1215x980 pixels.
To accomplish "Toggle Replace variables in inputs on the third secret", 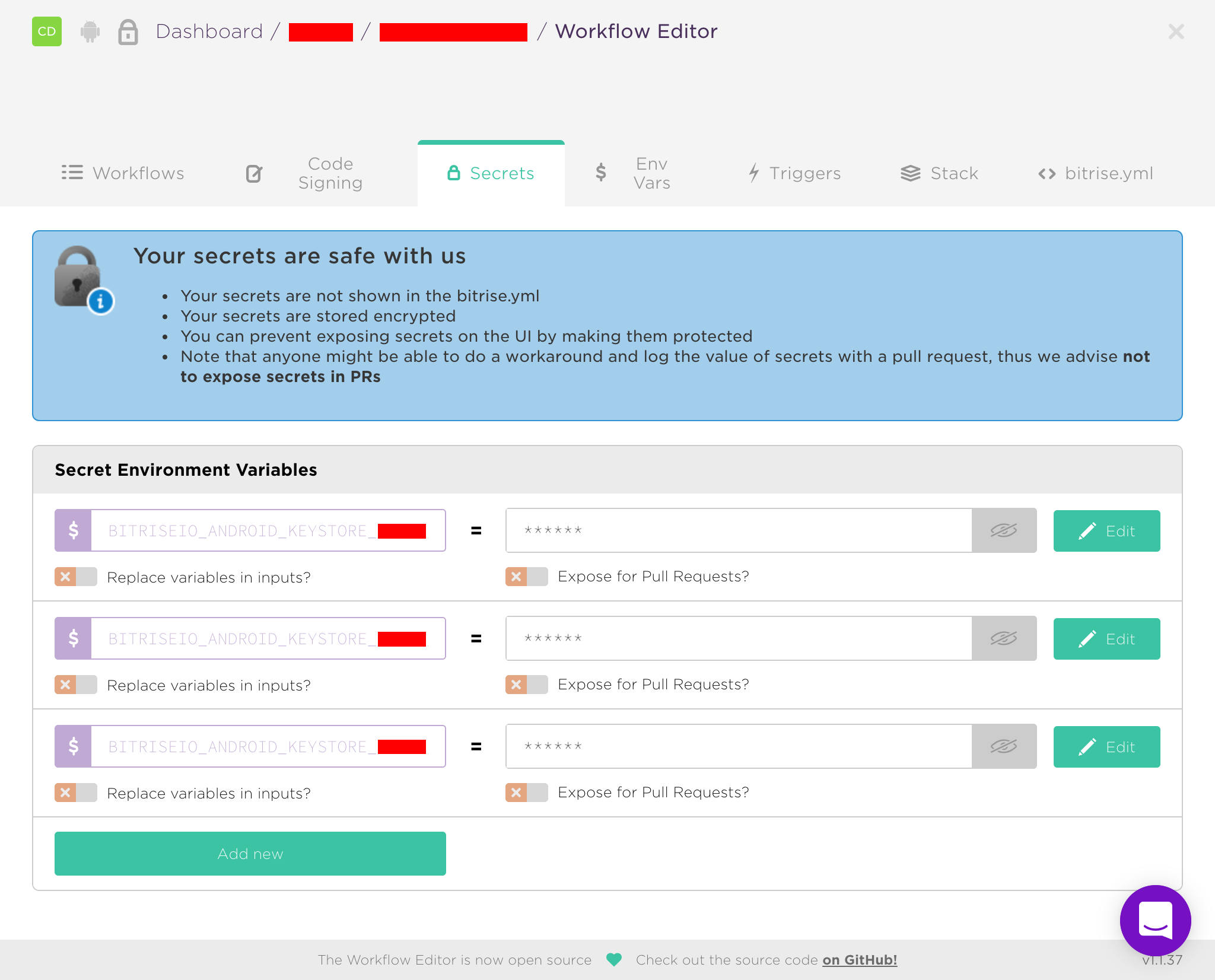I will (x=75, y=792).
